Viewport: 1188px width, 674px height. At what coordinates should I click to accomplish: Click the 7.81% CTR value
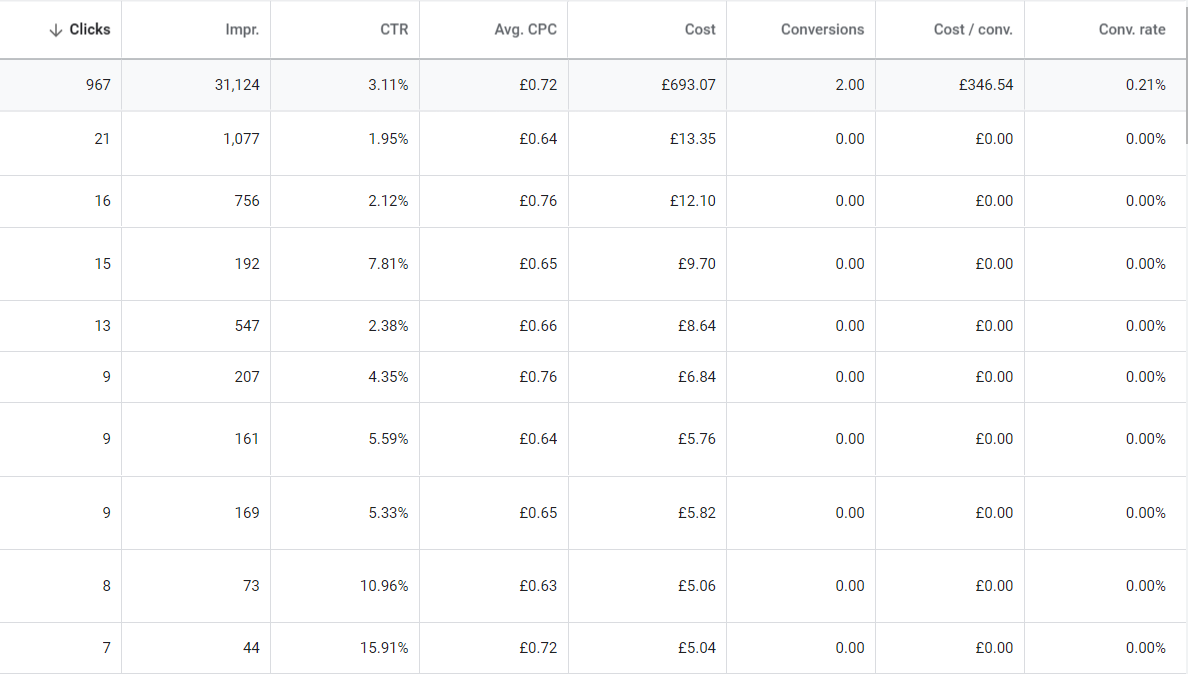pos(388,264)
